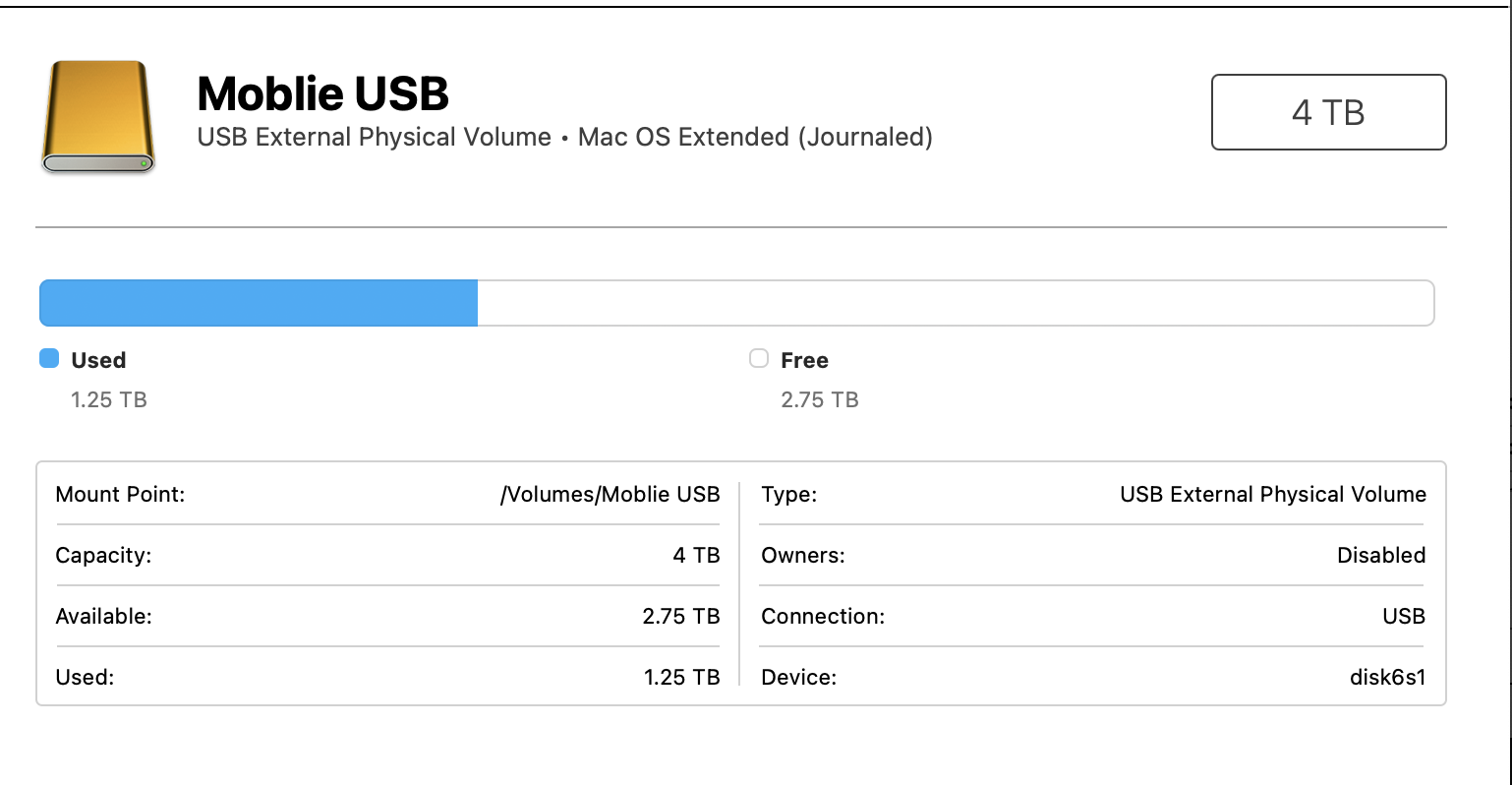Click the gold external drive icon
The height and width of the screenshot is (785, 1512).
coord(98,116)
